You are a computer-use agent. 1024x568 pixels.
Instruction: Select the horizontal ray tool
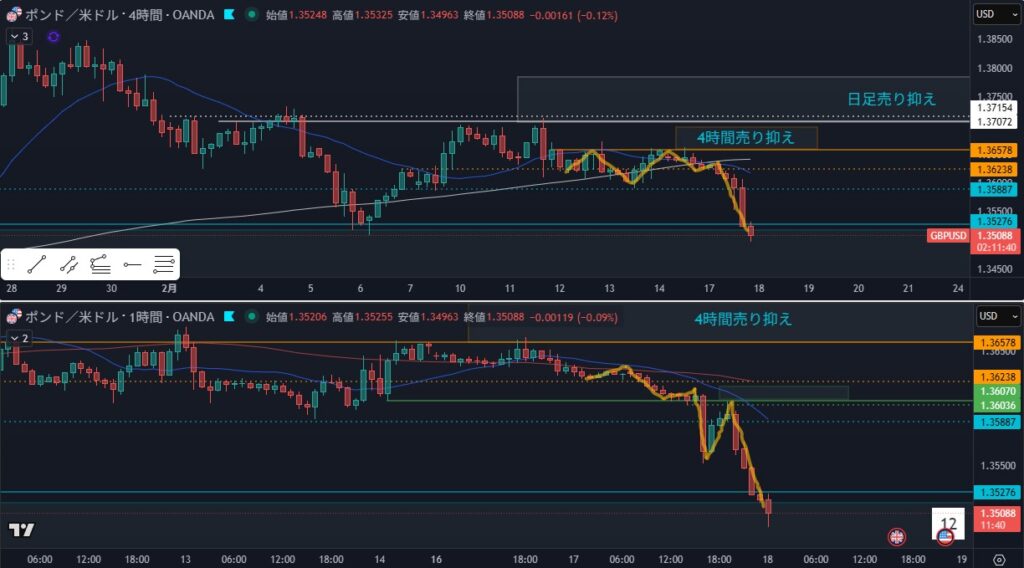[x=132, y=265]
